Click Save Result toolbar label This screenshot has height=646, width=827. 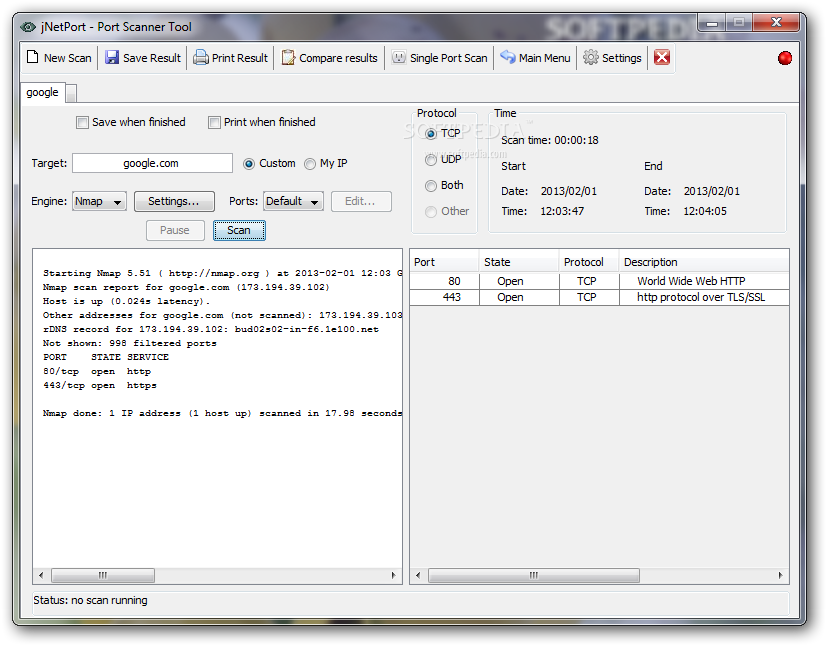tap(152, 58)
